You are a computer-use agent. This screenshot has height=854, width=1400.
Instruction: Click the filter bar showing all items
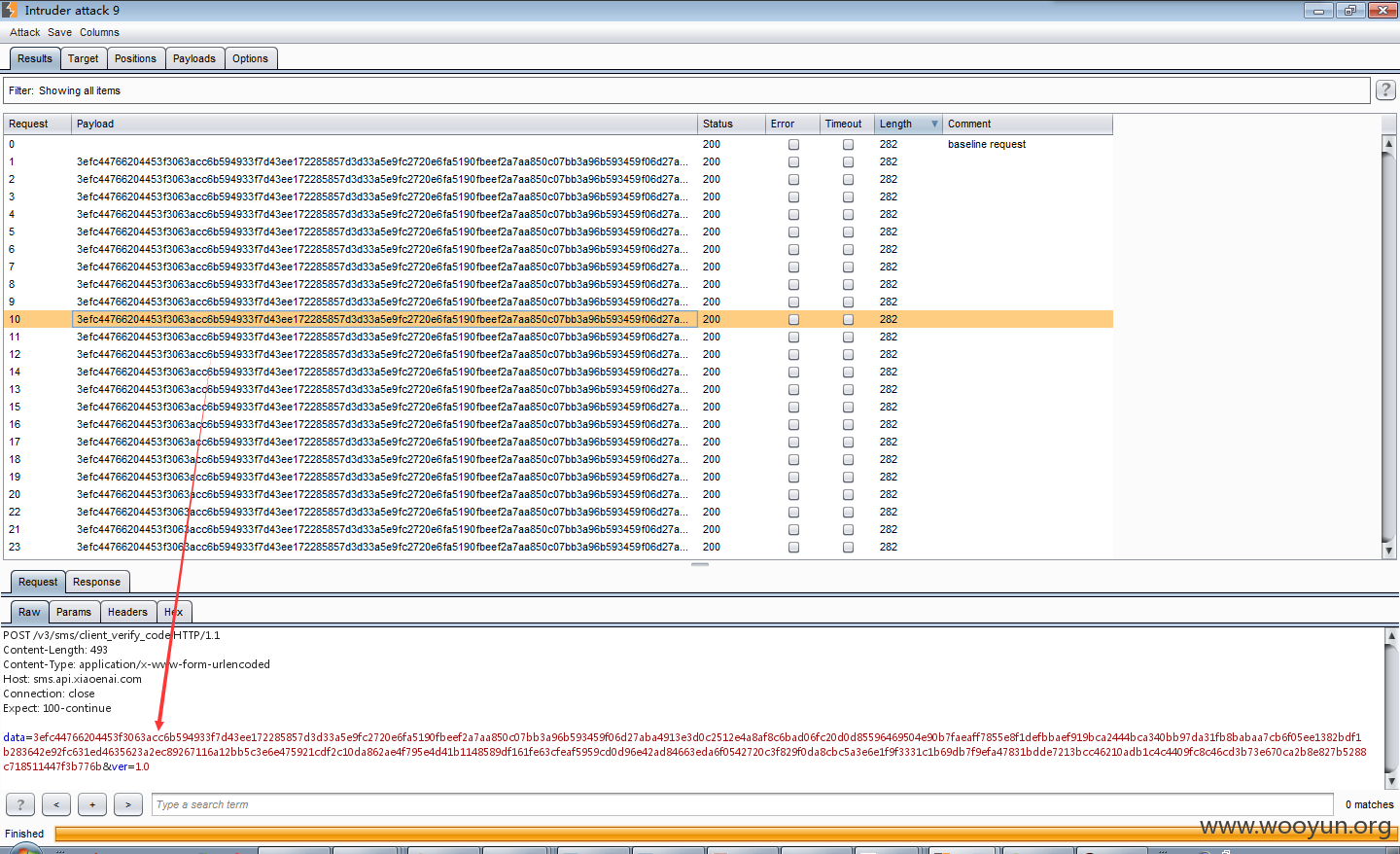pyautogui.click(x=686, y=90)
